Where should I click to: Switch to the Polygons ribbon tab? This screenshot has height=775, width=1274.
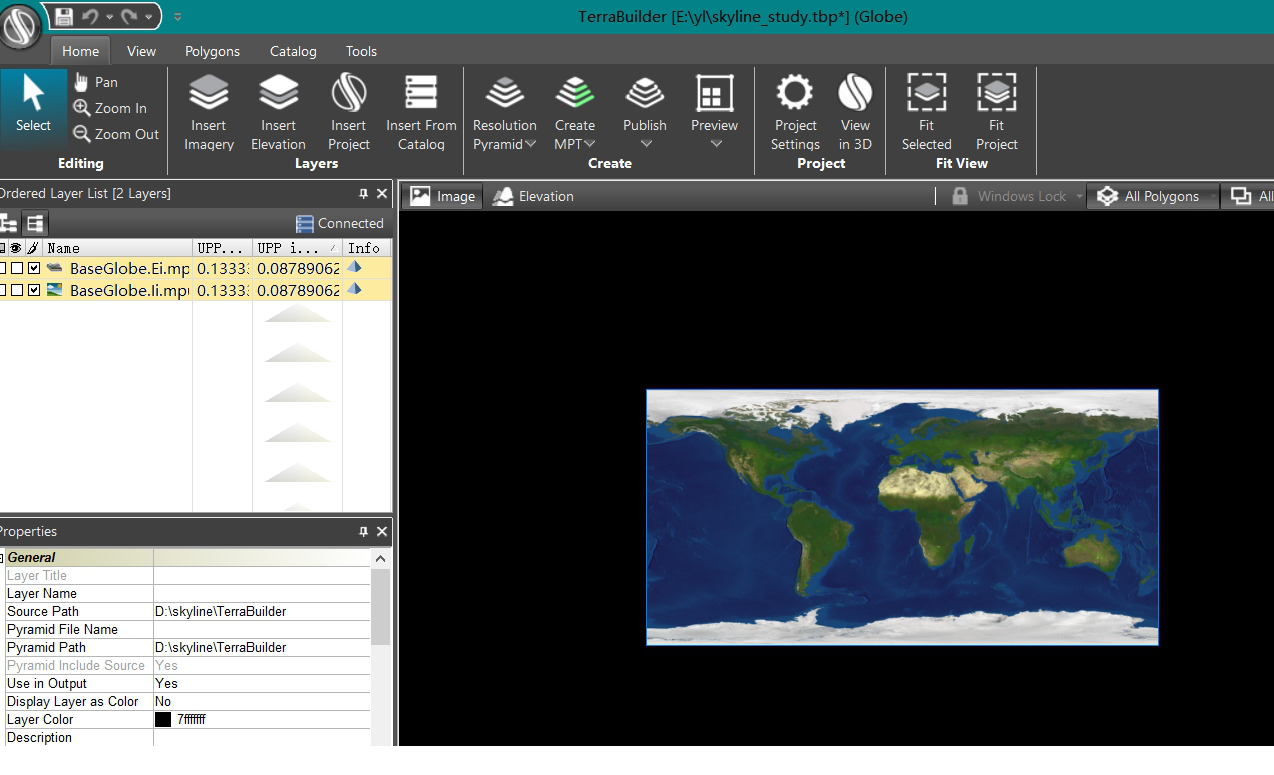click(212, 51)
